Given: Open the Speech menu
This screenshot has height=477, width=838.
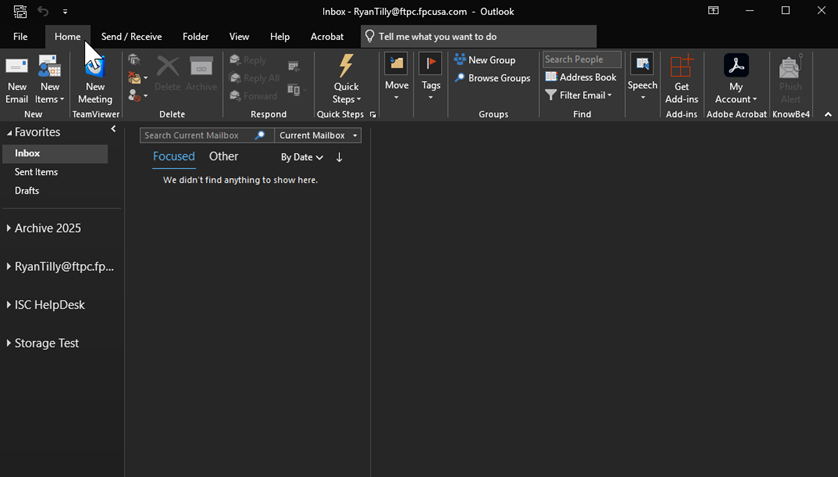Looking at the screenshot, I should (x=642, y=77).
